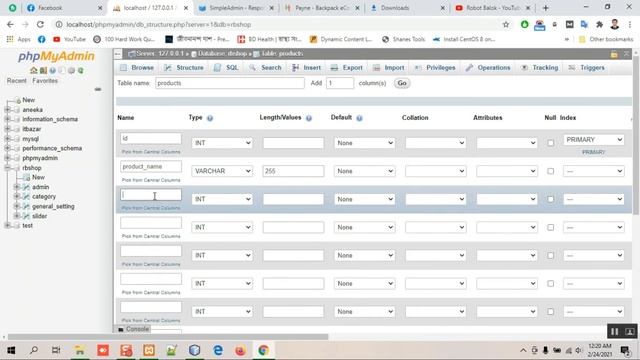Click the horizontal scrollbar at bottom
The width and height of the screenshot is (640, 360).
168,337
